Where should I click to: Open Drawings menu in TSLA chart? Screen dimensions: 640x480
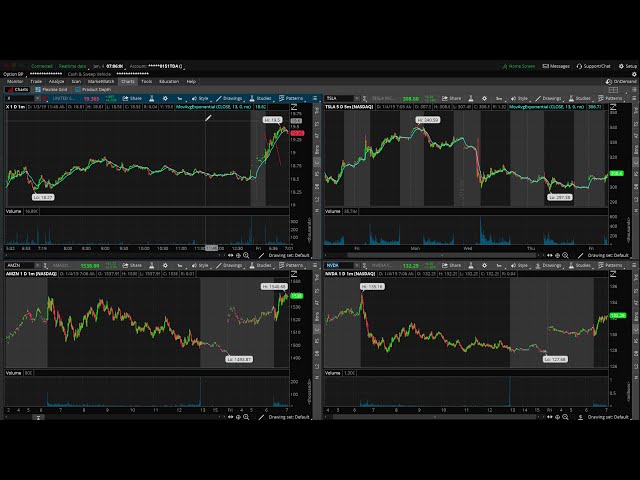click(x=549, y=98)
